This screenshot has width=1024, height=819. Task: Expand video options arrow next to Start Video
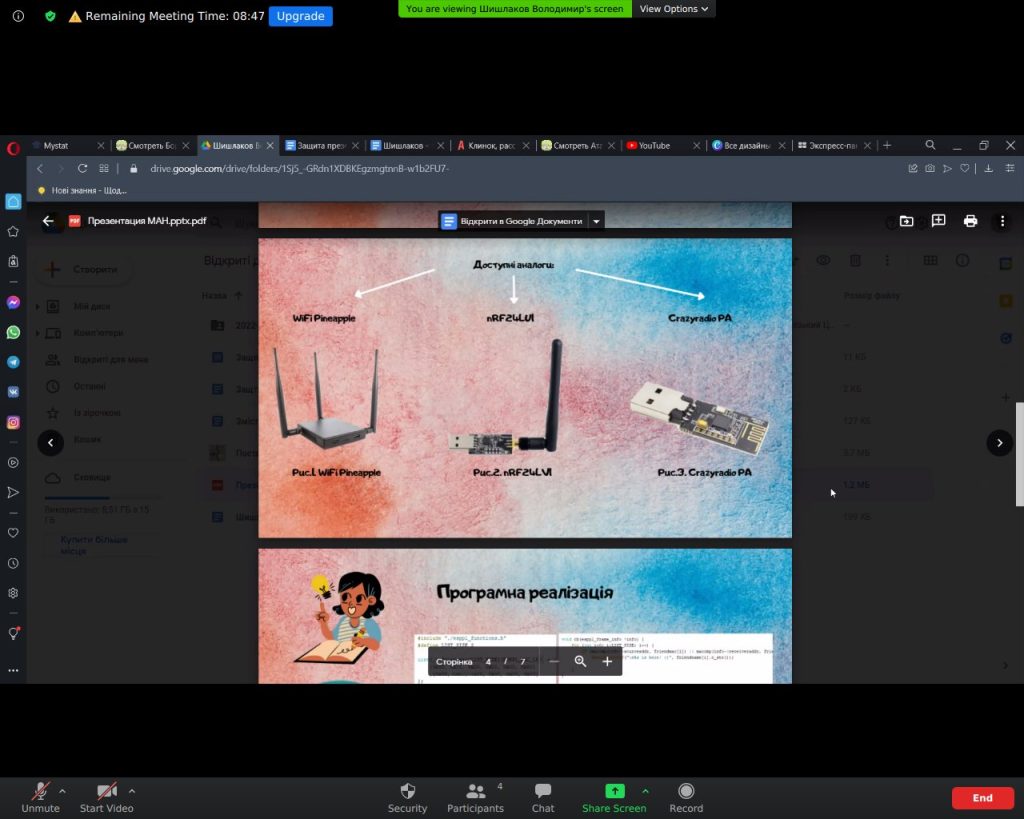tap(132, 791)
